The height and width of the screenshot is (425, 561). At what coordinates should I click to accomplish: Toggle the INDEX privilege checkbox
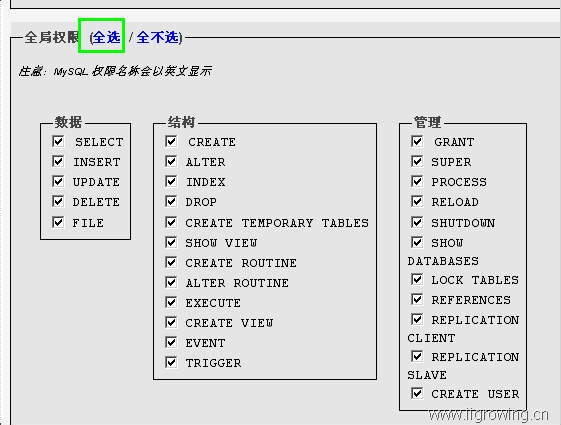[171, 181]
